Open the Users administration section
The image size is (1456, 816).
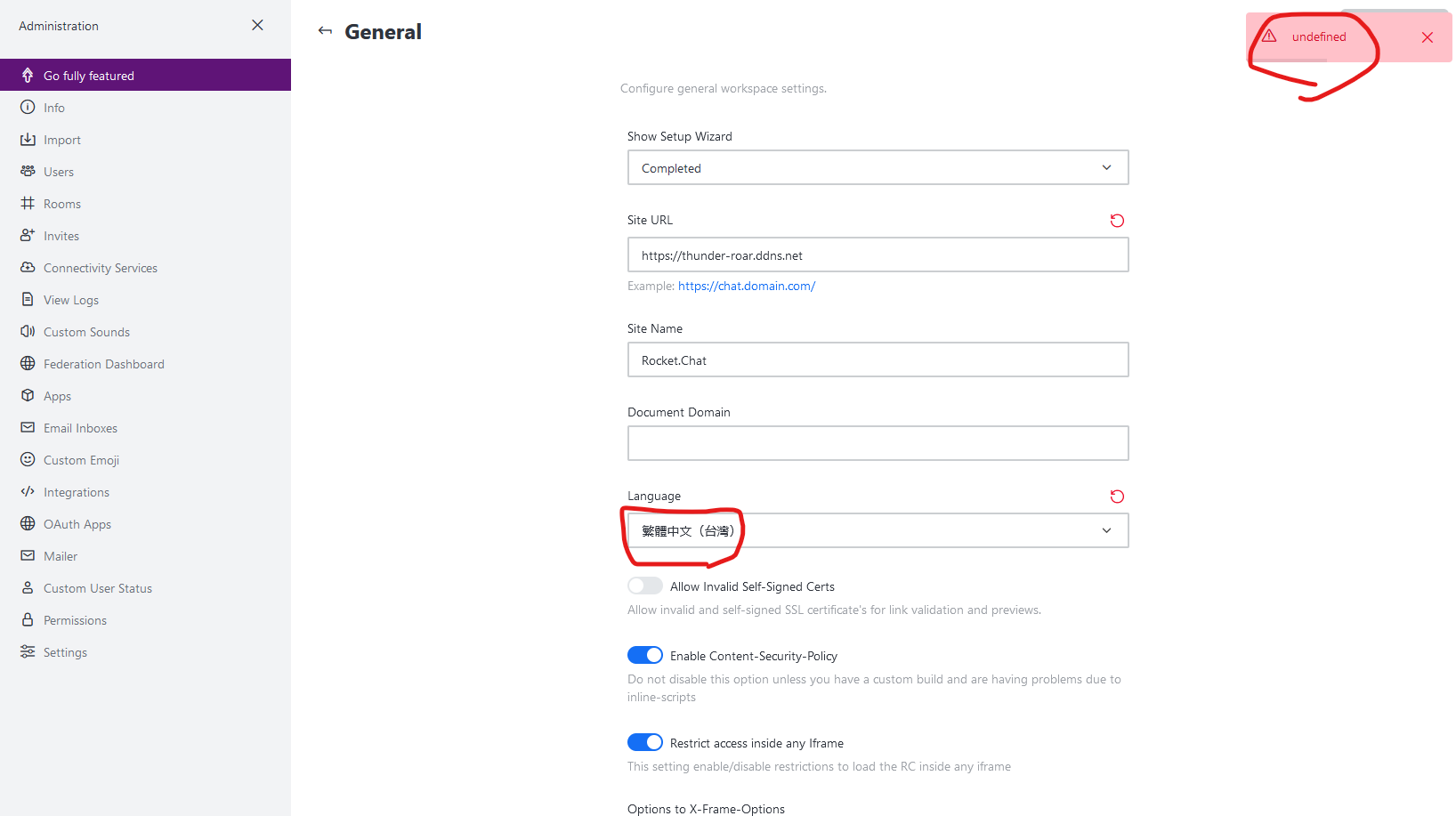[x=59, y=171]
